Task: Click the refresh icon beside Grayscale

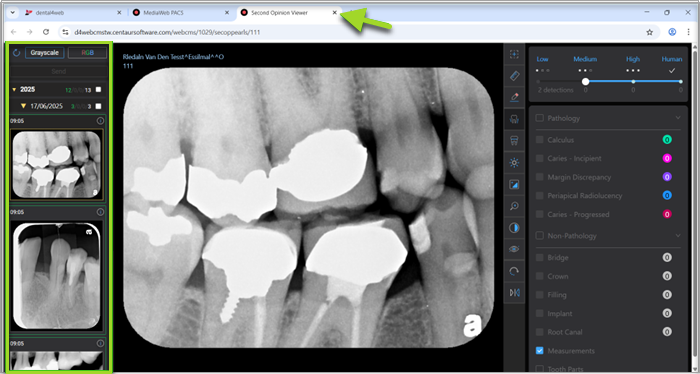Action: [17, 53]
